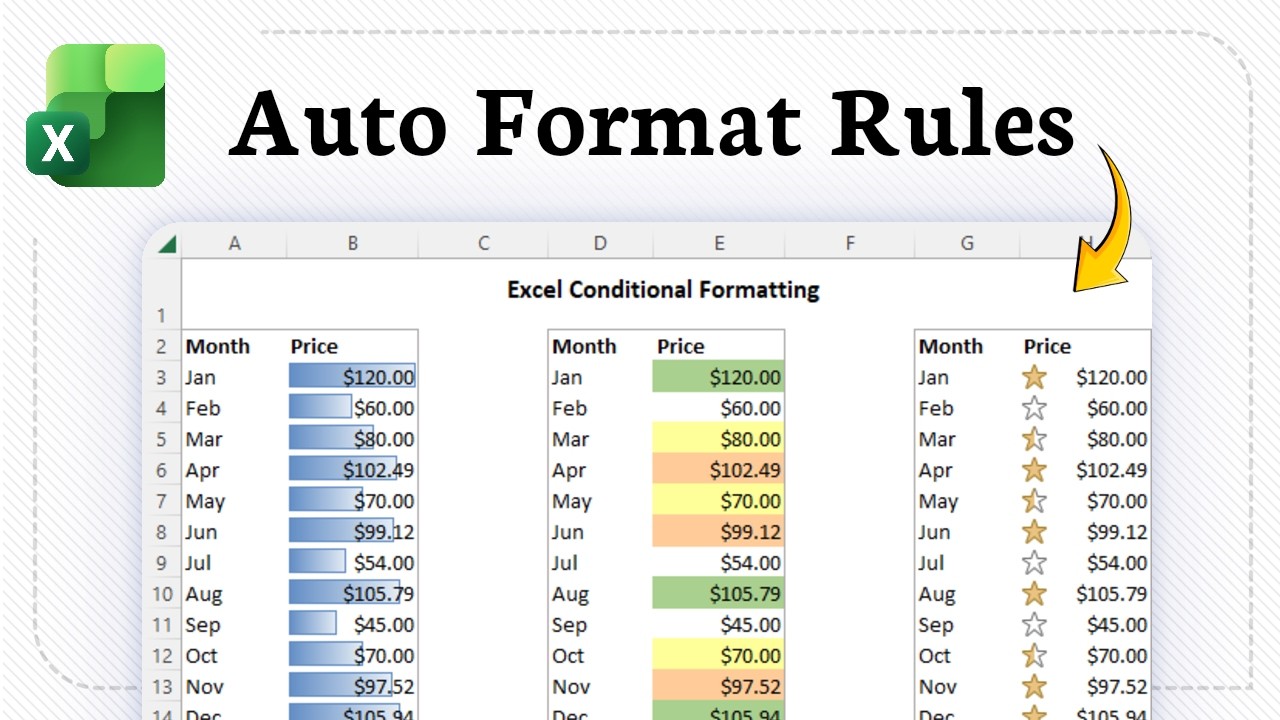The height and width of the screenshot is (720, 1280).
Task: Click 'Feb' in column D
Action: [x=569, y=408]
